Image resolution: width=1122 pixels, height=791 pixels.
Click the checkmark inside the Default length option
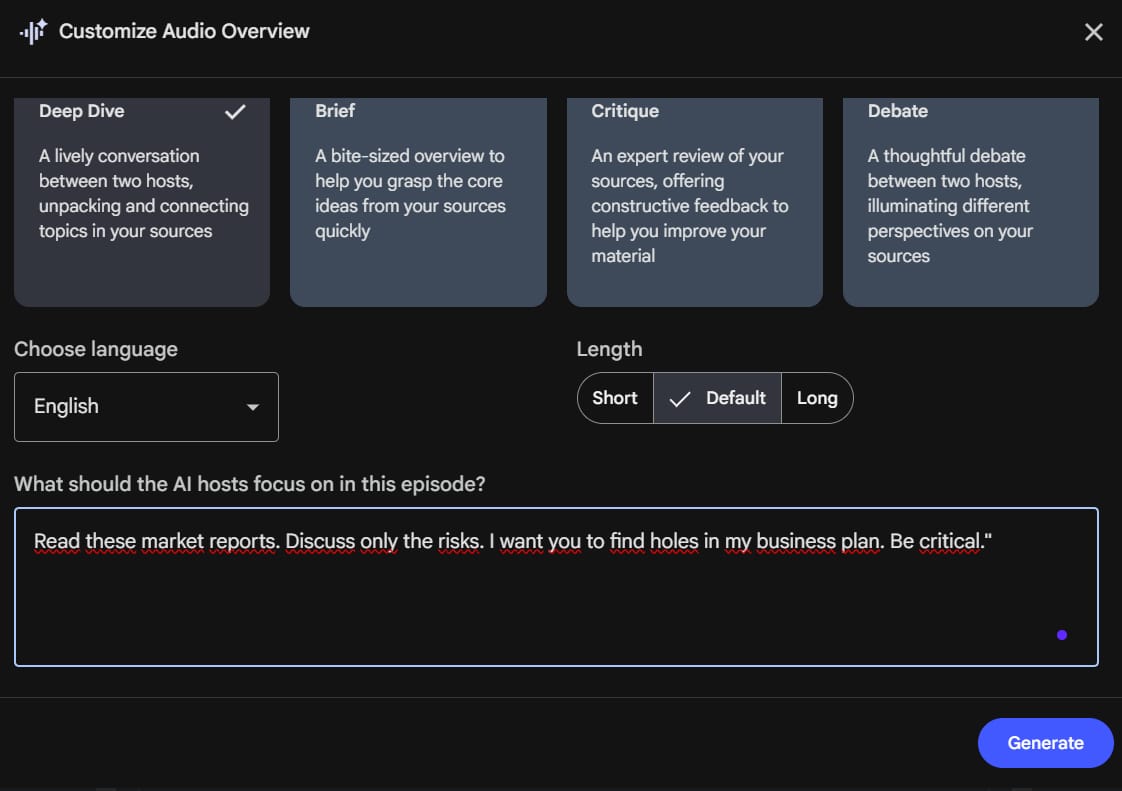pyautogui.click(x=680, y=397)
